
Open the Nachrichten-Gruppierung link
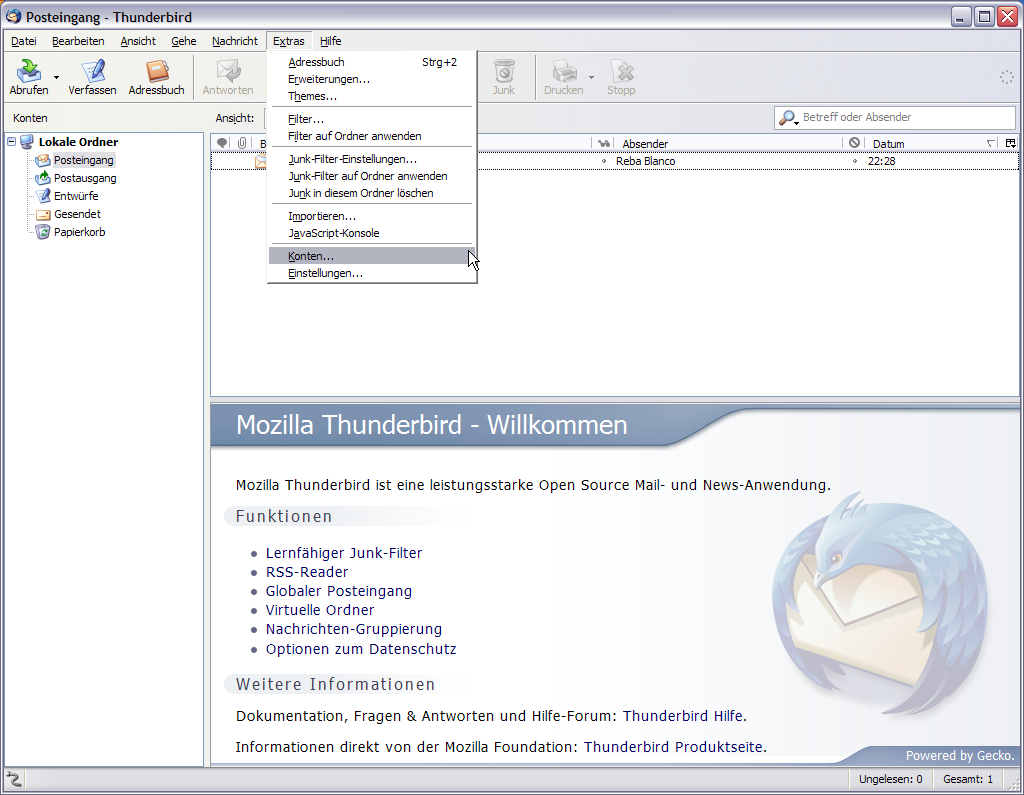pos(353,629)
